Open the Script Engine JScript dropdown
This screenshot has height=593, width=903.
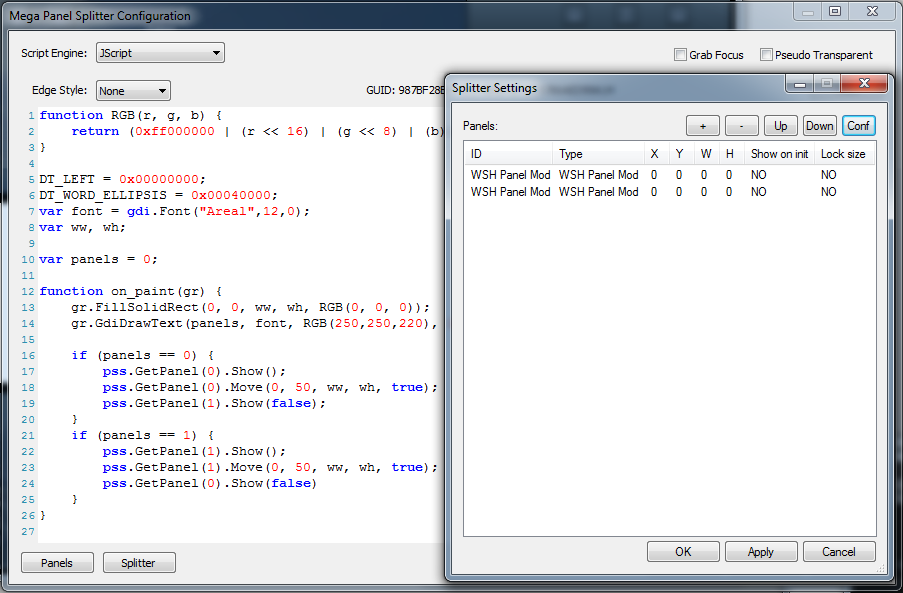pyautogui.click(x=160, y=53)
